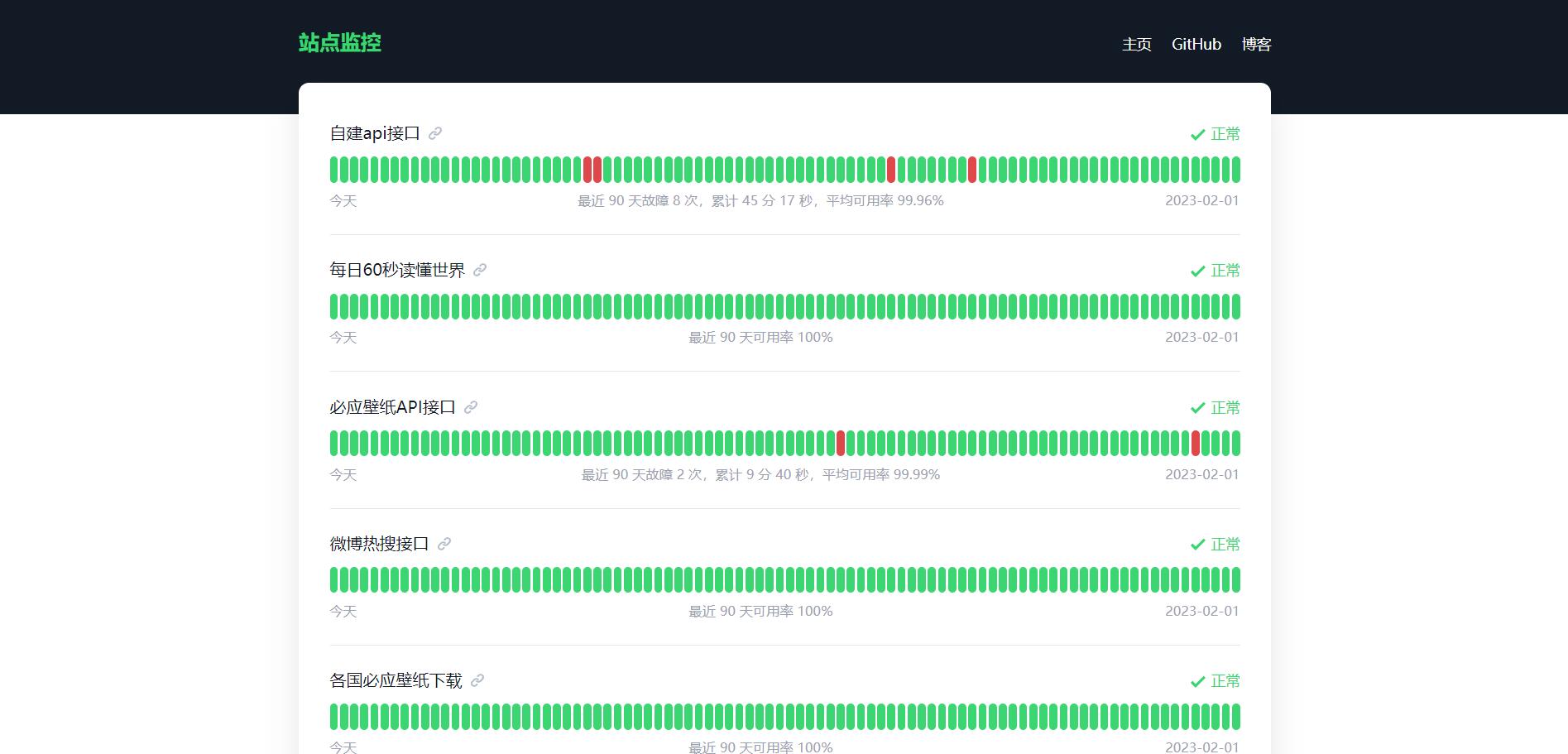Click 正常 status text for 每日60秒读懂世界
This screenshot has height=754, width=1568.
click(1225, 271)
